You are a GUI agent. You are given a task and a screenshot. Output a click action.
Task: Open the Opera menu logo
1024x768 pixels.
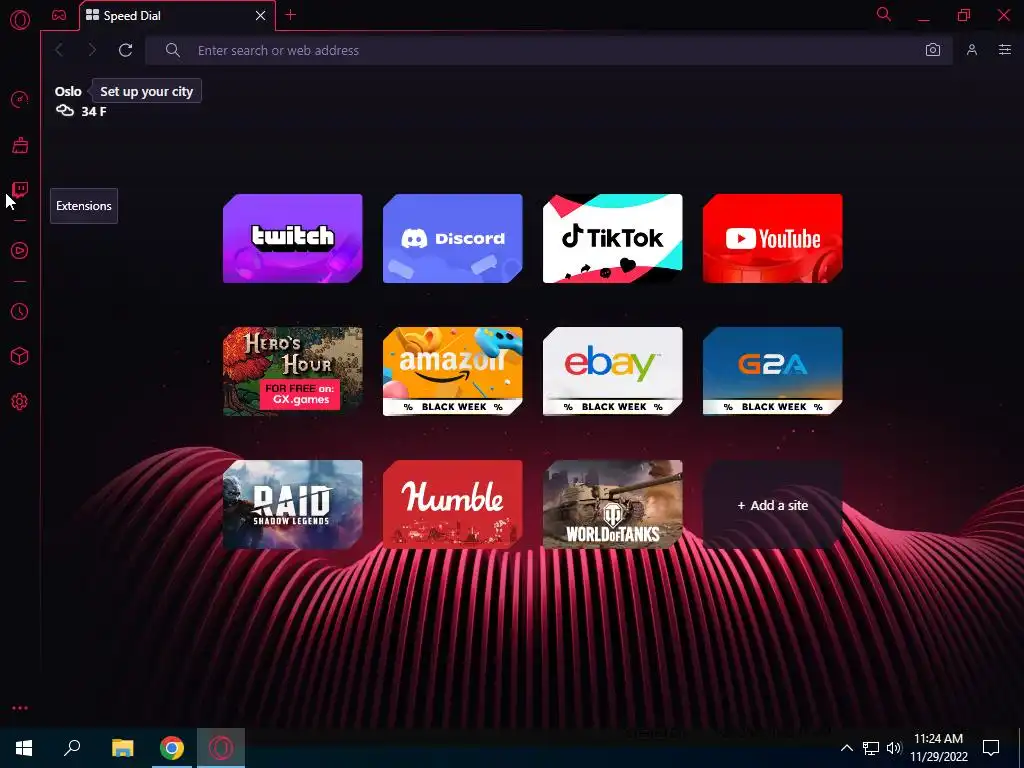coord(20,20)
